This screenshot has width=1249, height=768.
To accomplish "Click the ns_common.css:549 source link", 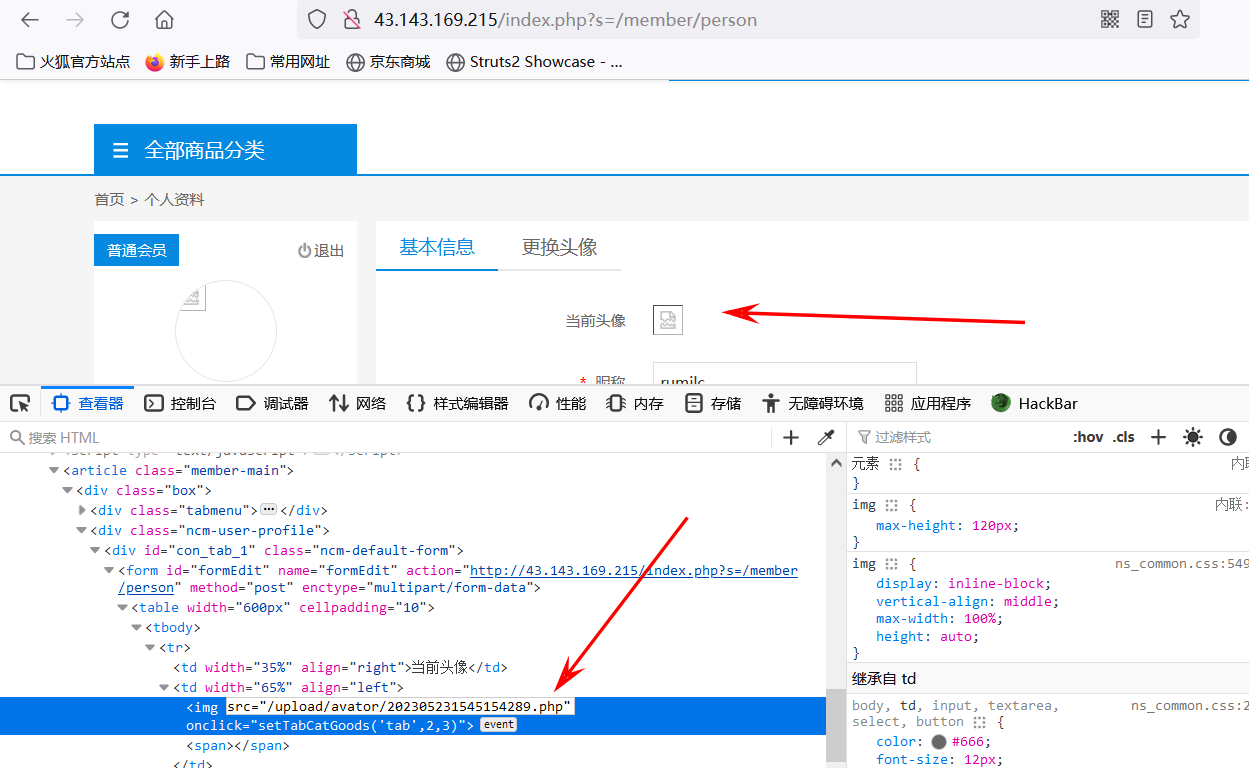I will pyautogui.click(x=1181, y=564).
